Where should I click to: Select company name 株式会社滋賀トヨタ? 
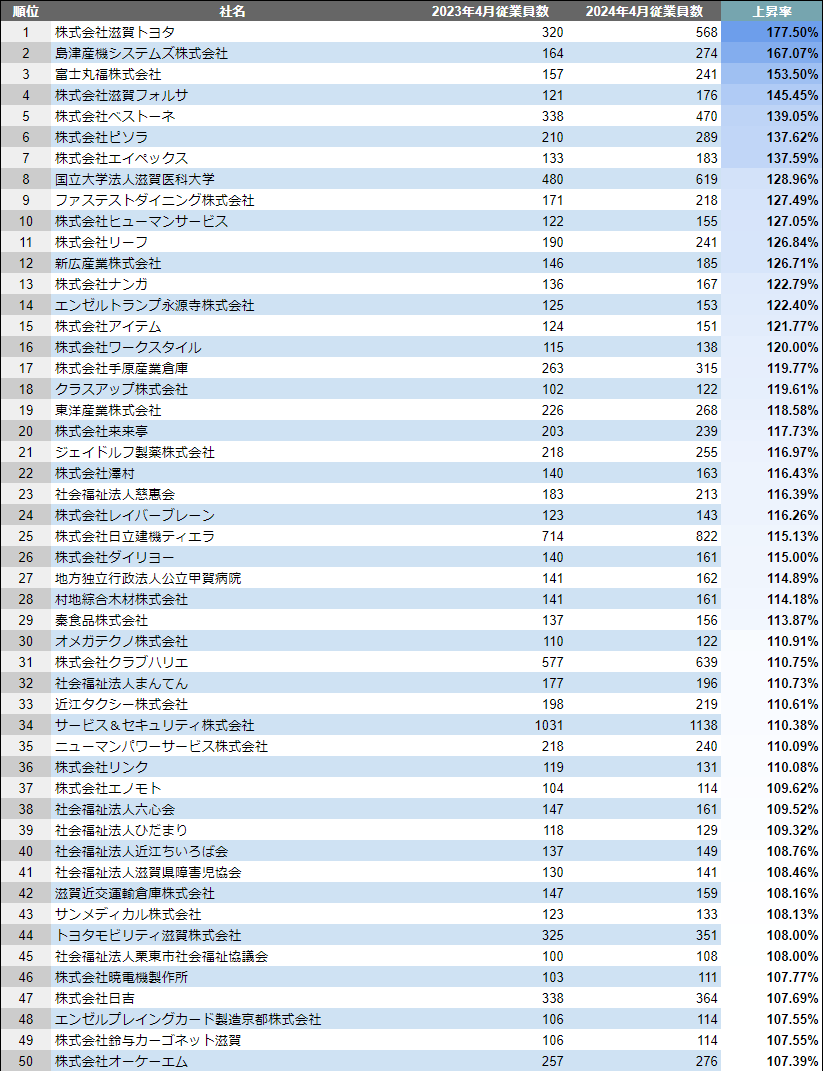(233, 32)
